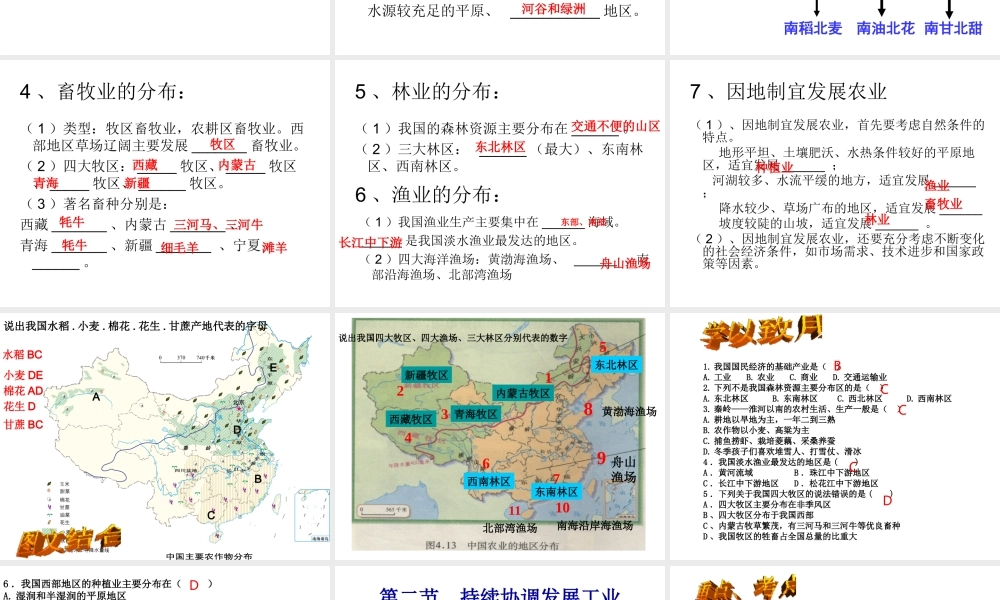The image size is (1000, 600).
Task: Click the 内蒙古牧区 map label
Action: [522, 393]
